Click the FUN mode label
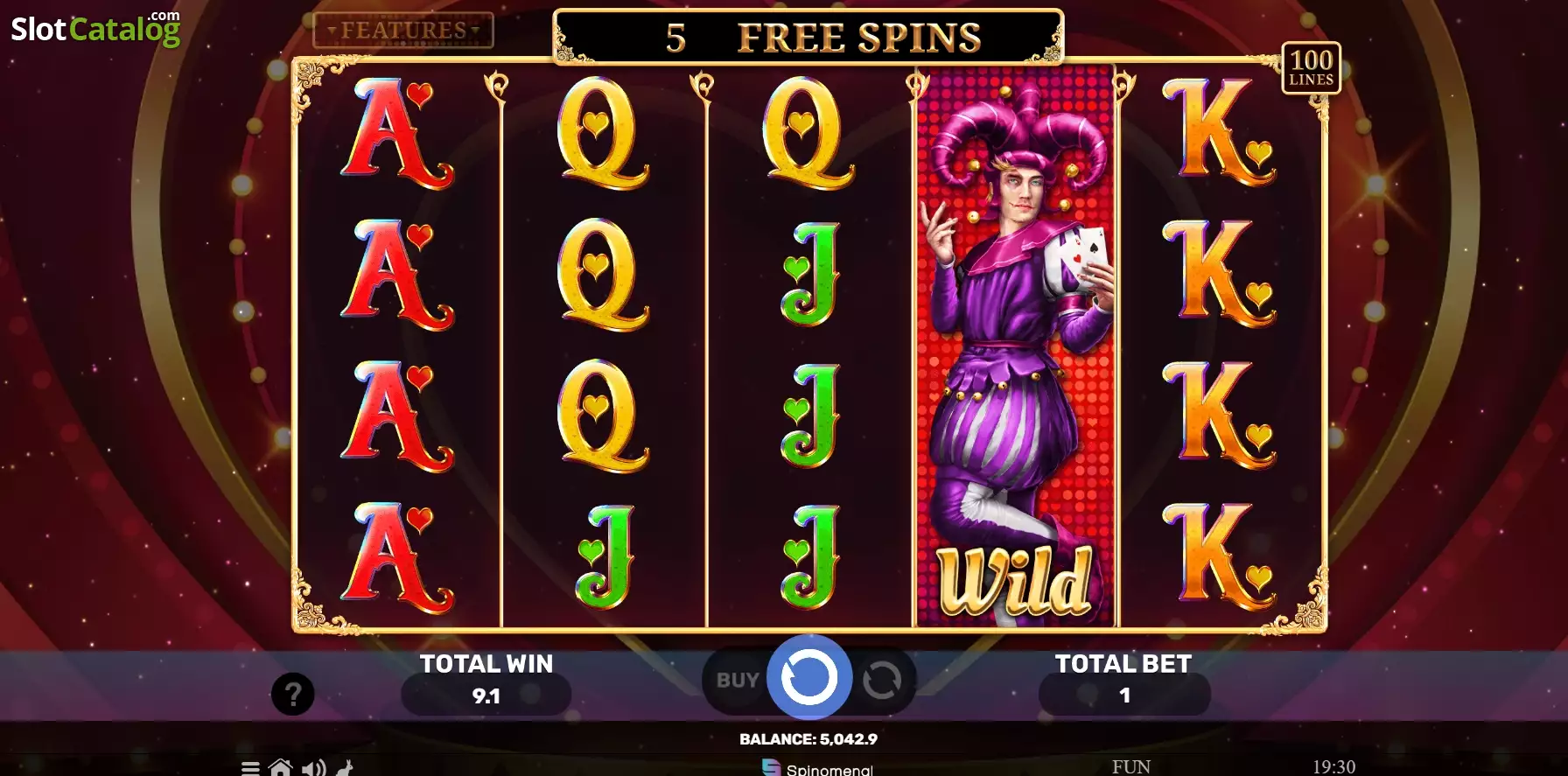 tap(1131, 767)
